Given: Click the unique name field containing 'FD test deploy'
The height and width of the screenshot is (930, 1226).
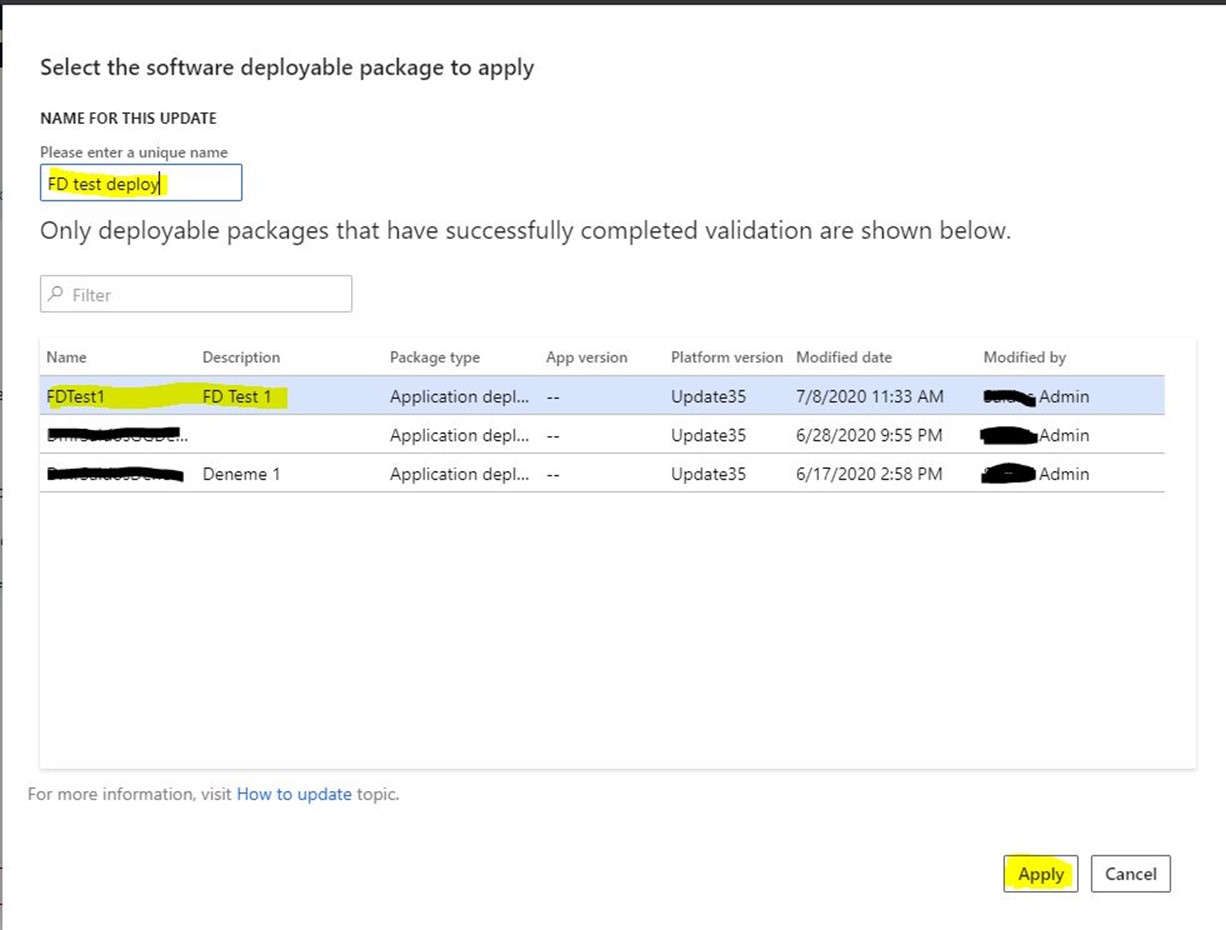Looking at the screenshot, I should pos(141,183).
